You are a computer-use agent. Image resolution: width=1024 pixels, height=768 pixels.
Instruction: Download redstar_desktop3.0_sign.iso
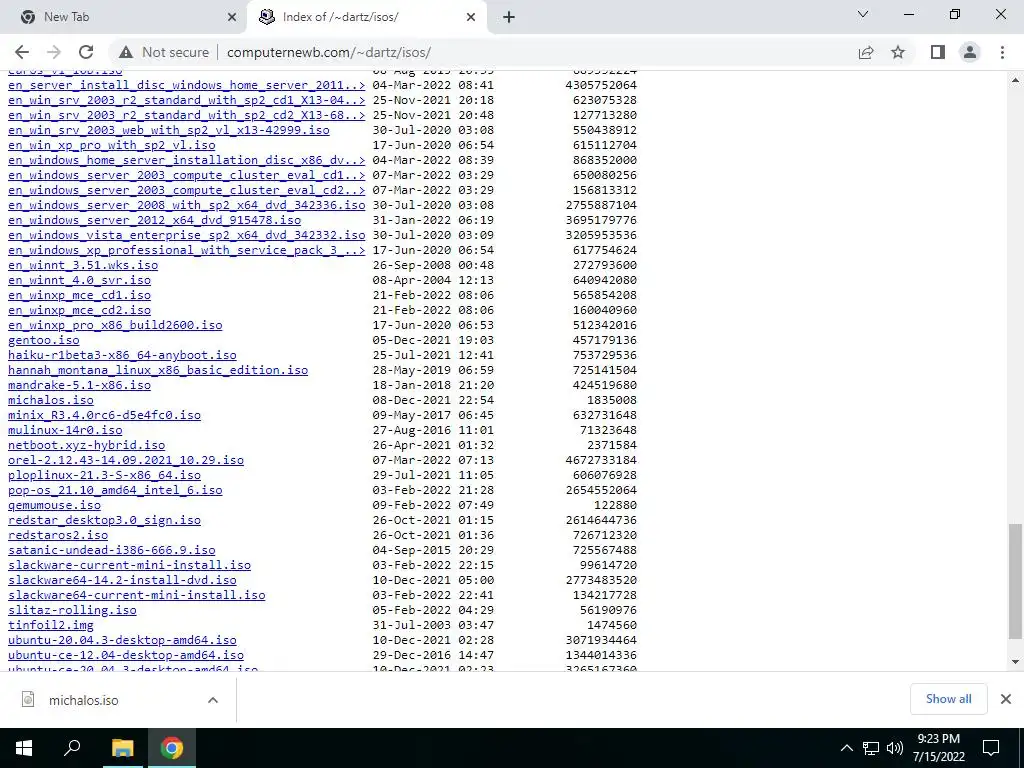coord(104,520)
